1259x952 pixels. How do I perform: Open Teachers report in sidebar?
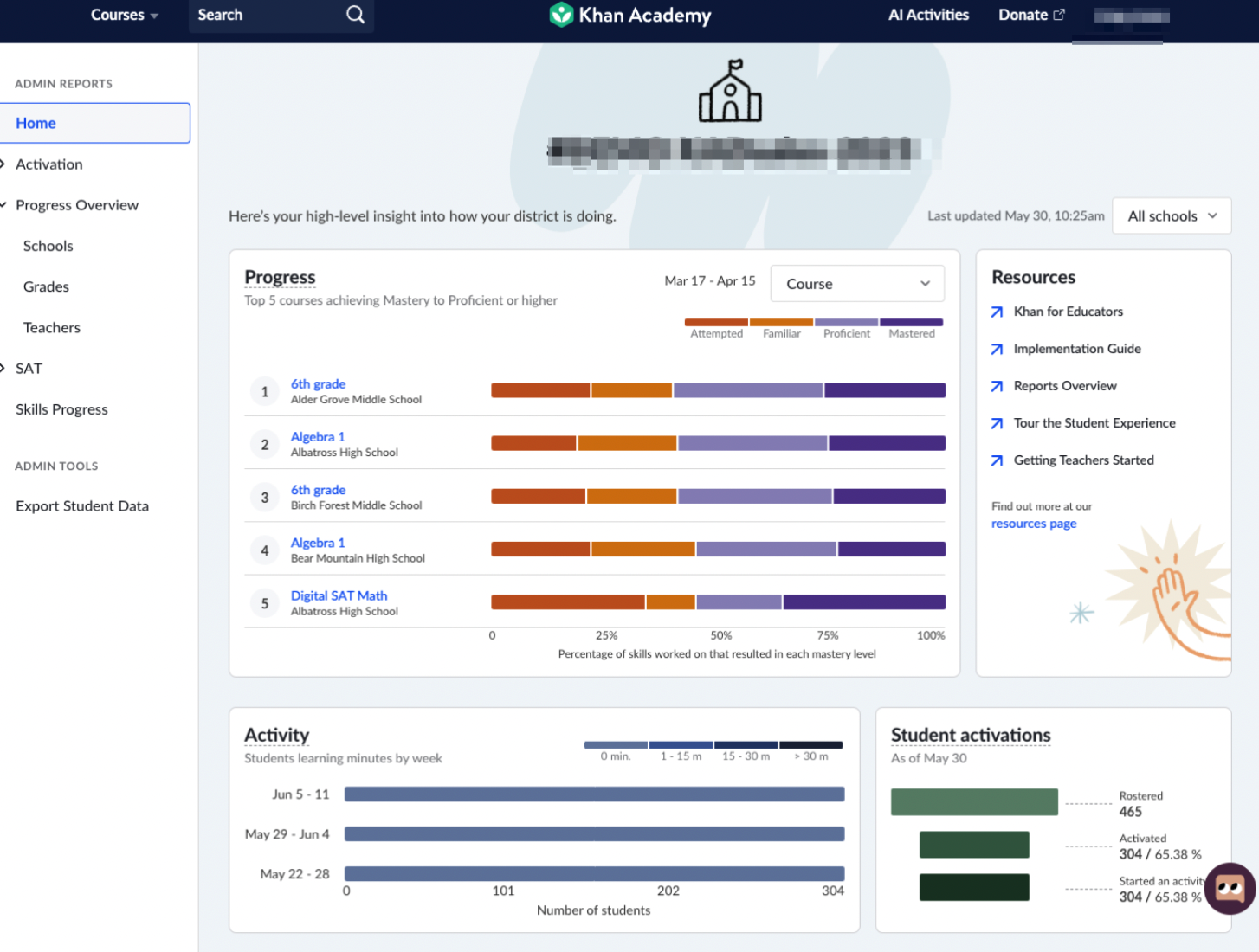pyautogui.click(x=52, y=327)
